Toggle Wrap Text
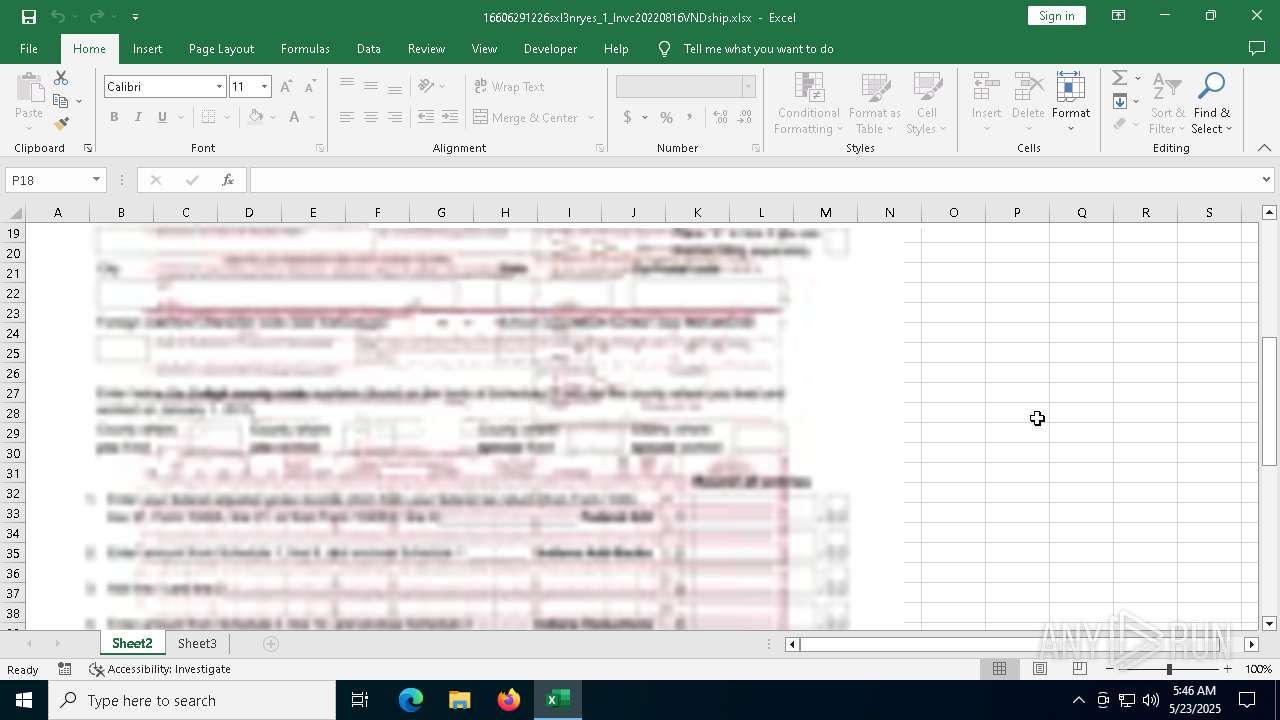Viewport: 1280px width, 720px height. pos(509,87)
